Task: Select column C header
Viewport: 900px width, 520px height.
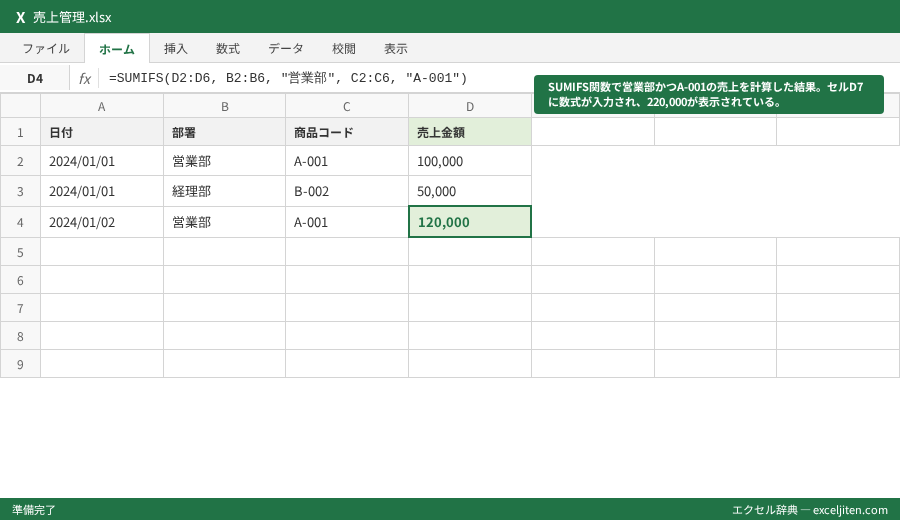Action: tap(347, 106)
